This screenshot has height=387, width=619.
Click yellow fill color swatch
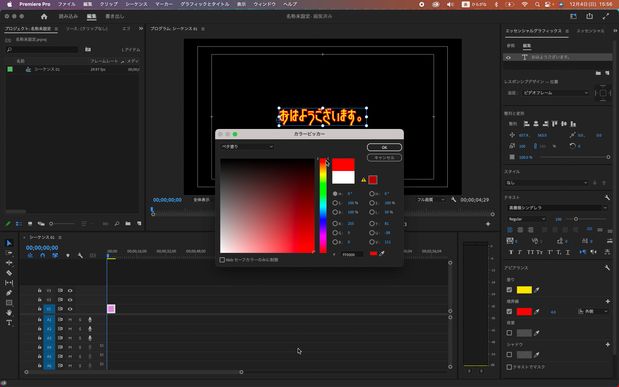pos(524,290)
